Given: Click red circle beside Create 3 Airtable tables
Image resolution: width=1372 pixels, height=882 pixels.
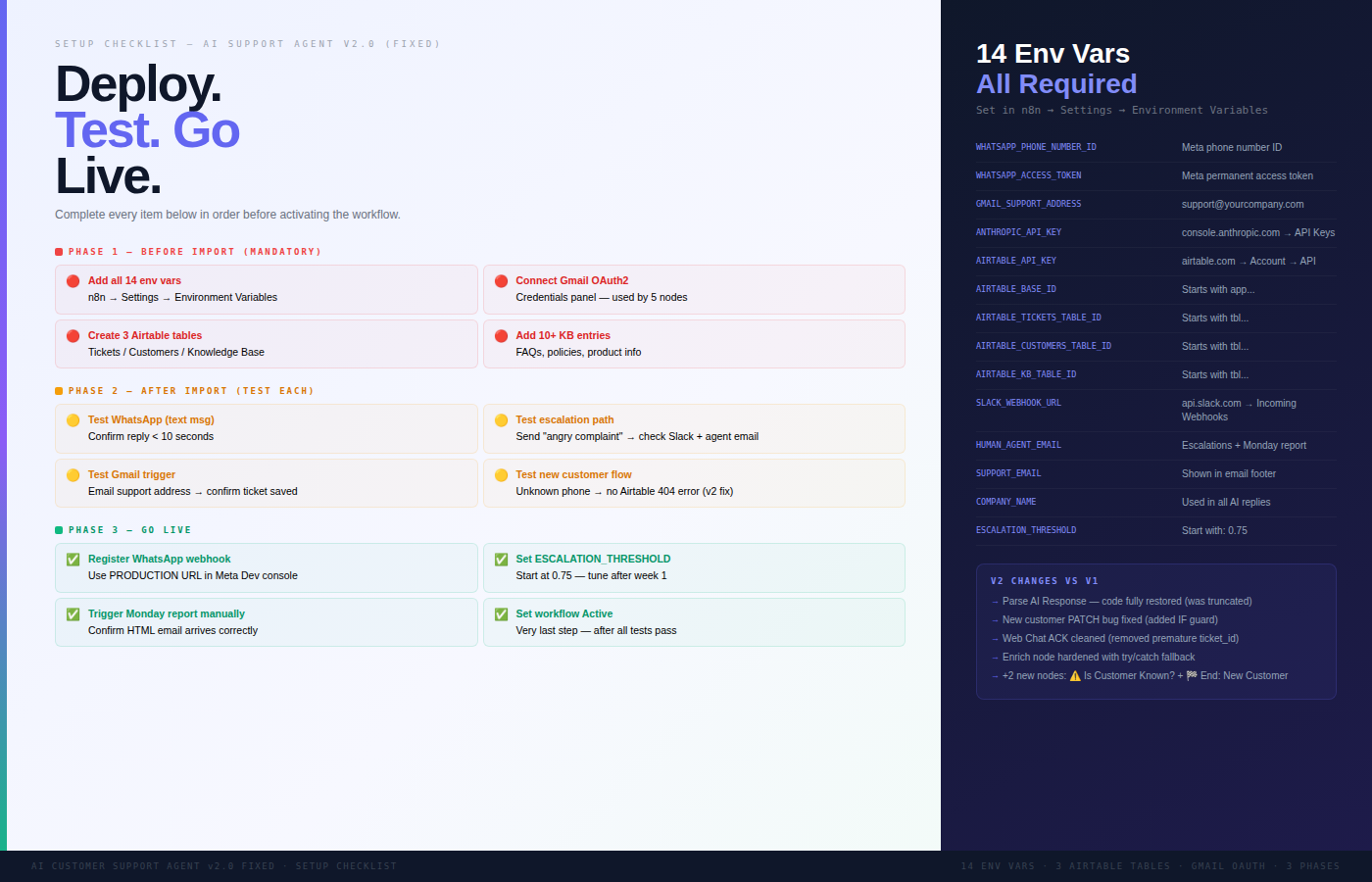Looking at the screenshot, I should pyautogui.click(x=73, y=336).
